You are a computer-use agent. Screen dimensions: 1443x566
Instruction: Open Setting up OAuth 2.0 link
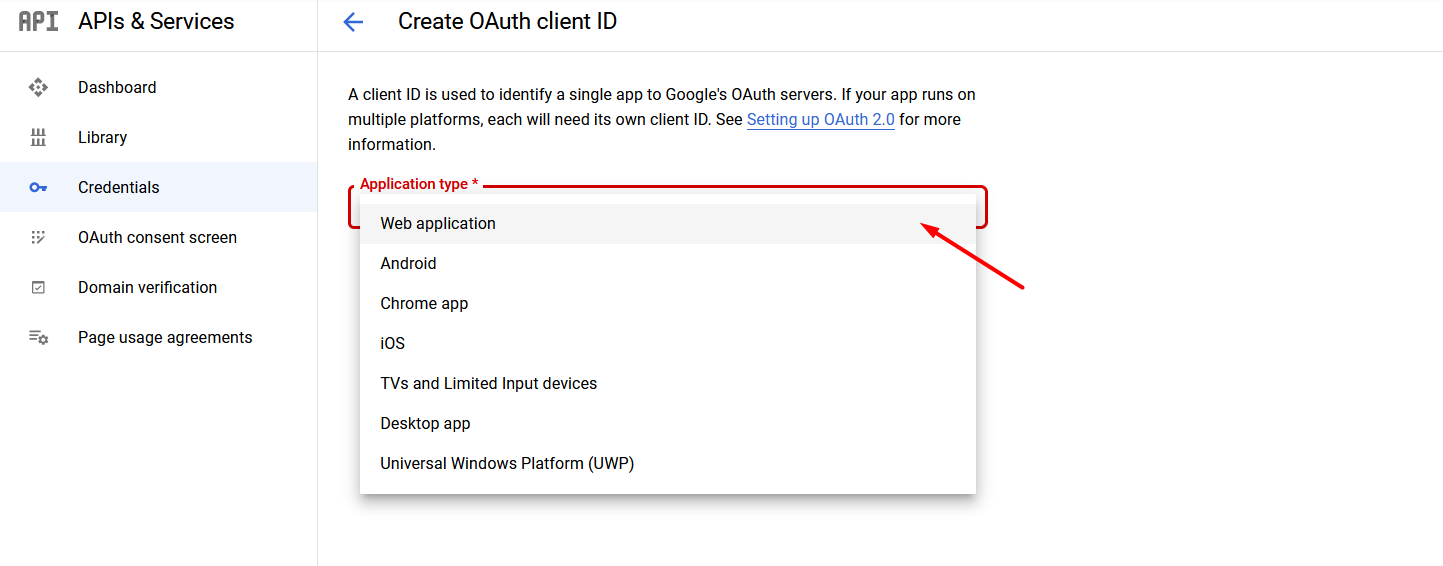click(820, 120)
